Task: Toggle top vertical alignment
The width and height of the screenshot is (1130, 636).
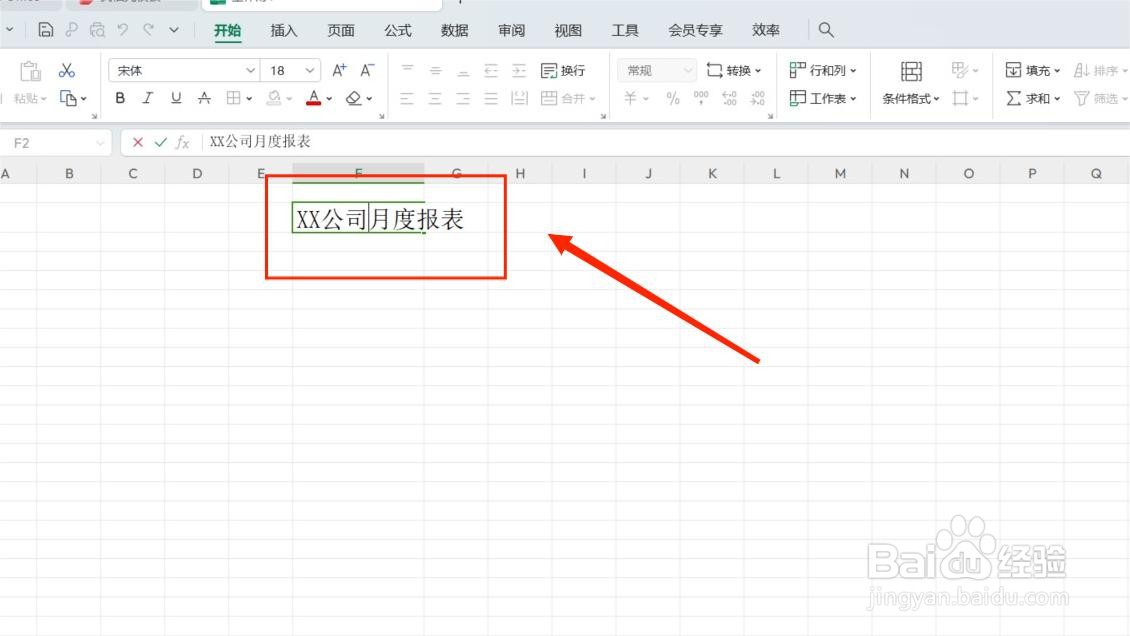Action: (x=407, y=70)
